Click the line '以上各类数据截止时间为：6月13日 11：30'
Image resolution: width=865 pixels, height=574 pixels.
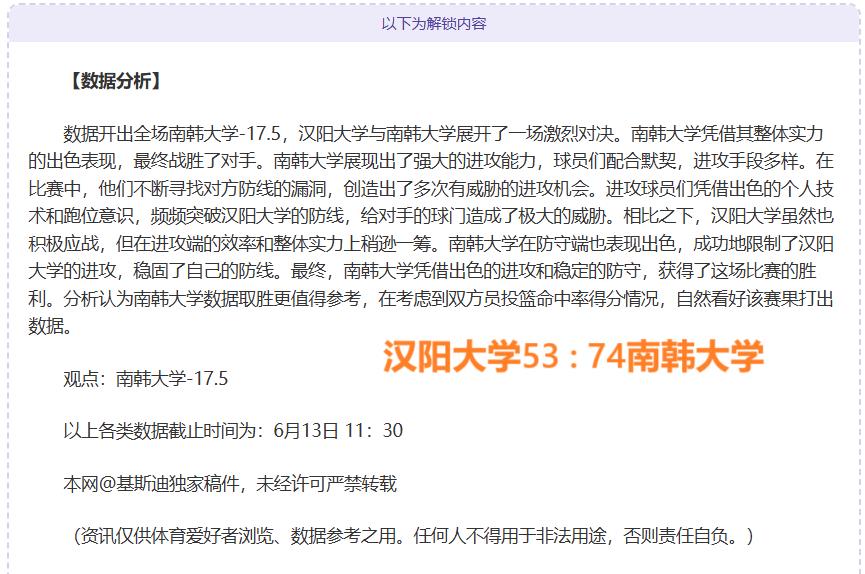click(233, 430)
